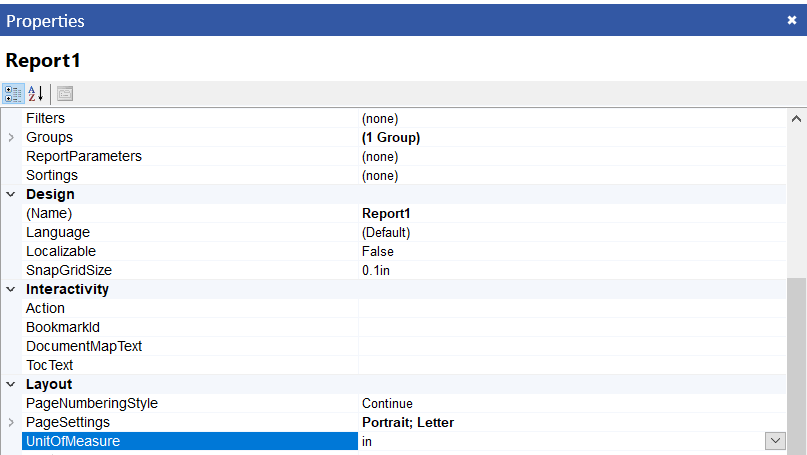The image size is (807, 455).
Task: Select the highlighted UnitOfMeasure property
Action: click(x=190, y=441)
